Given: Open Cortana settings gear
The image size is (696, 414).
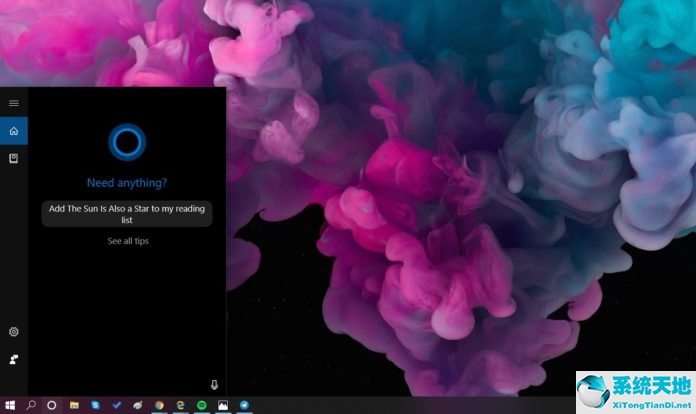Looking at the screenshot, I should coord(14,331).
